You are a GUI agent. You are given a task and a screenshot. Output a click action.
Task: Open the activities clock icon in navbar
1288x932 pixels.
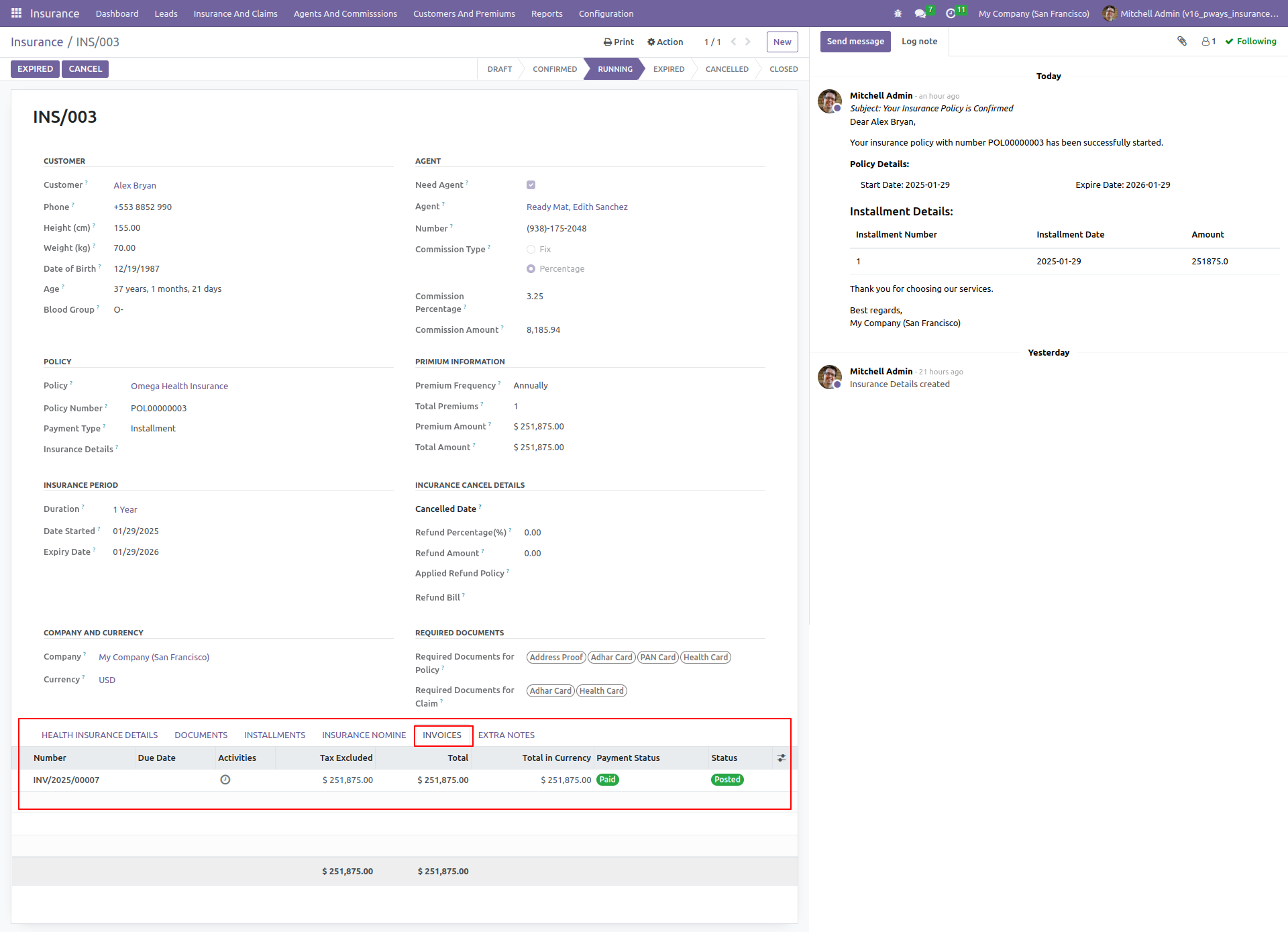[x=951, y=13]
